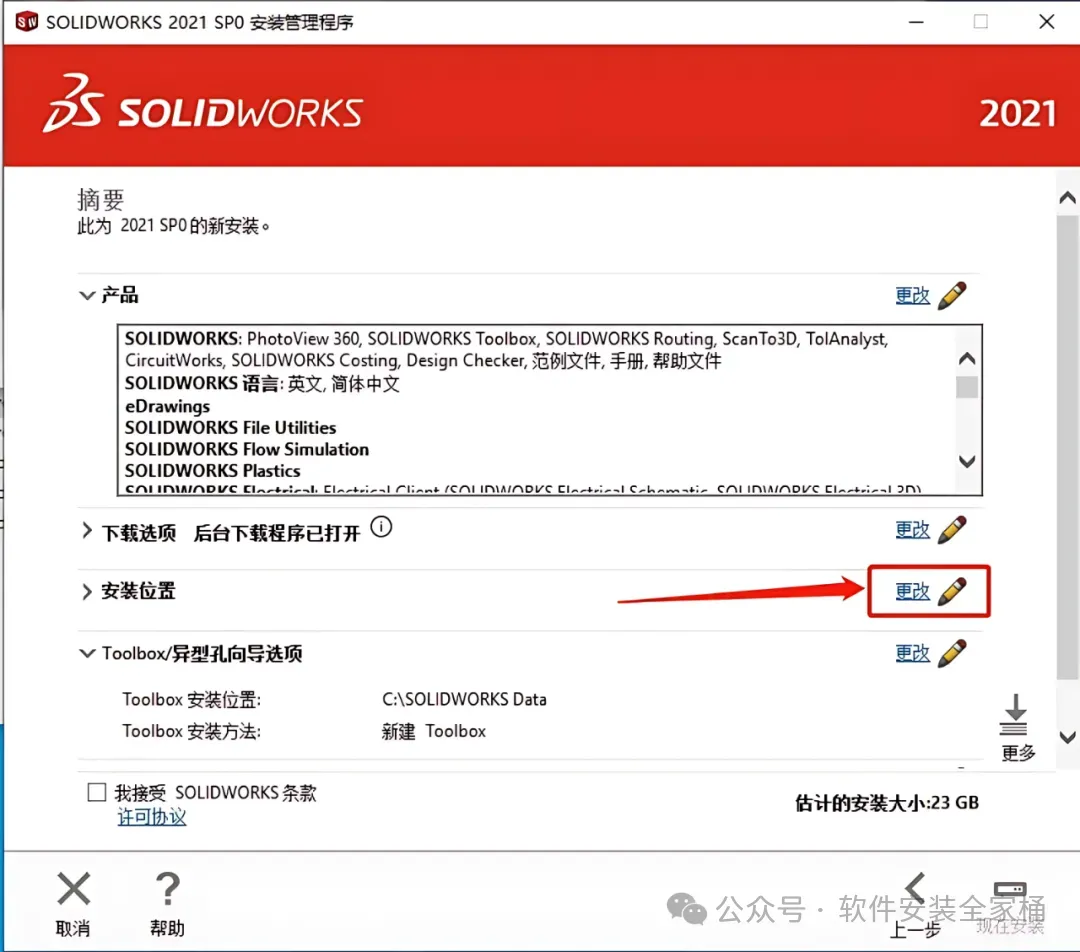1080x952 pixels.
Task: Open the 许可协议 link
Action: click(x=152, y=817)
